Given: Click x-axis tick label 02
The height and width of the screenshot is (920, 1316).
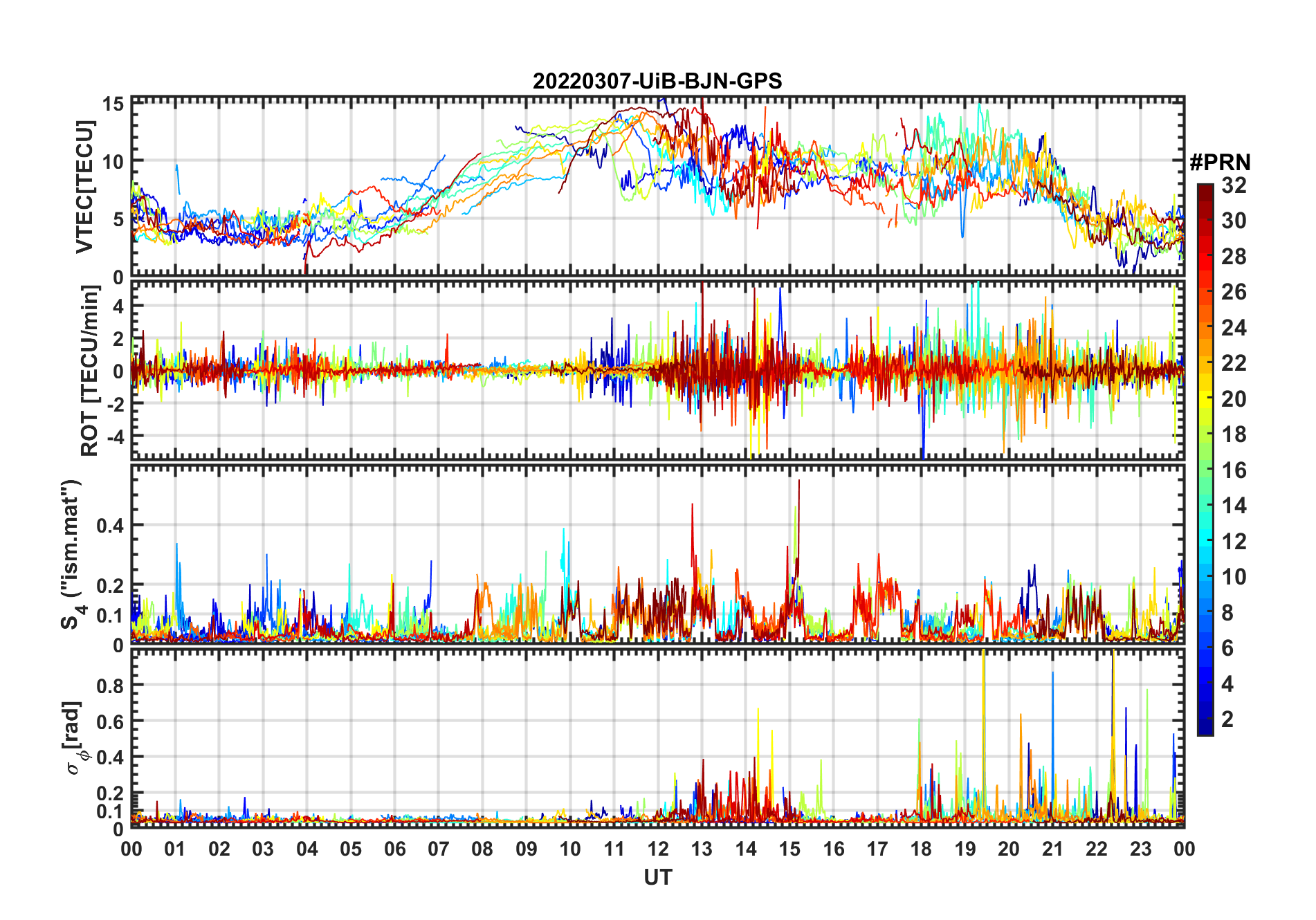Looking at the screenshot, I should point(219,849).
